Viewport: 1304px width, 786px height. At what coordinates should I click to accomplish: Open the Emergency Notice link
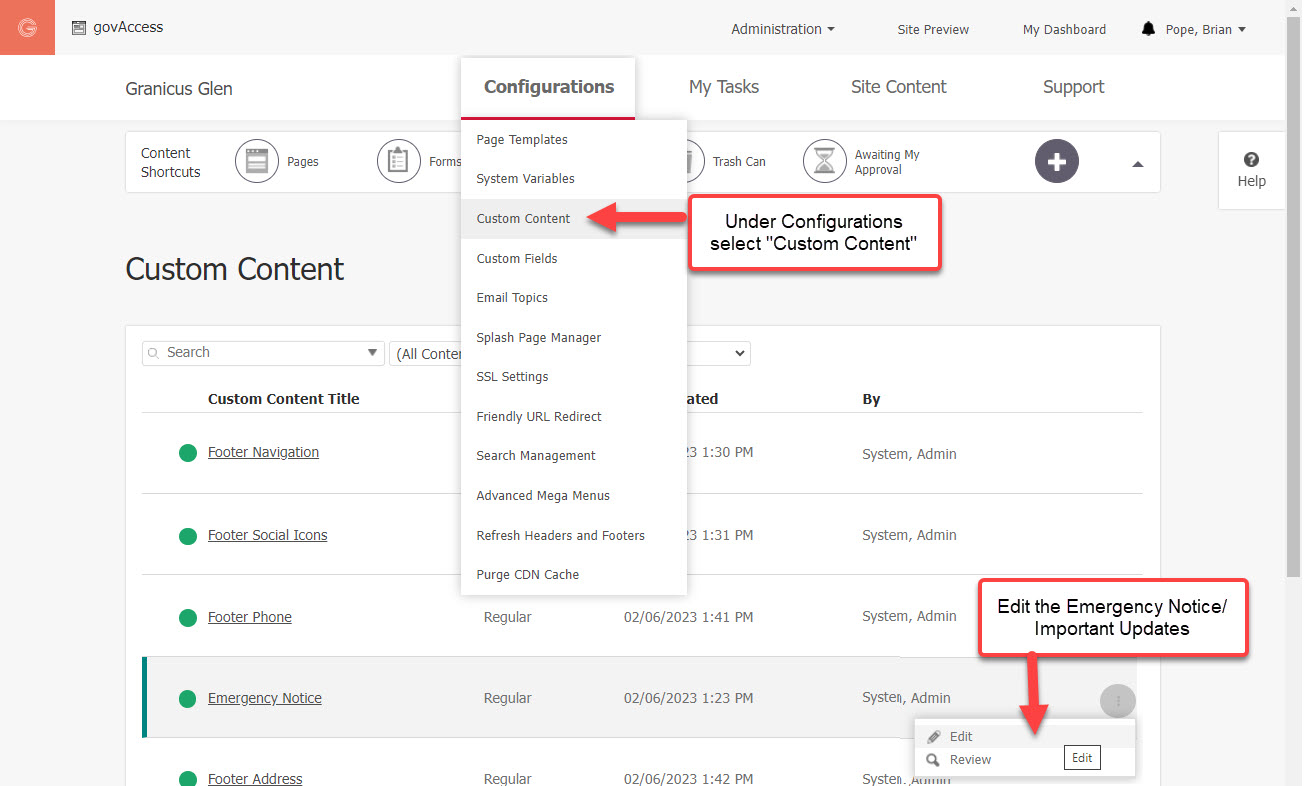pyautogui.click(x=265, y=699)
